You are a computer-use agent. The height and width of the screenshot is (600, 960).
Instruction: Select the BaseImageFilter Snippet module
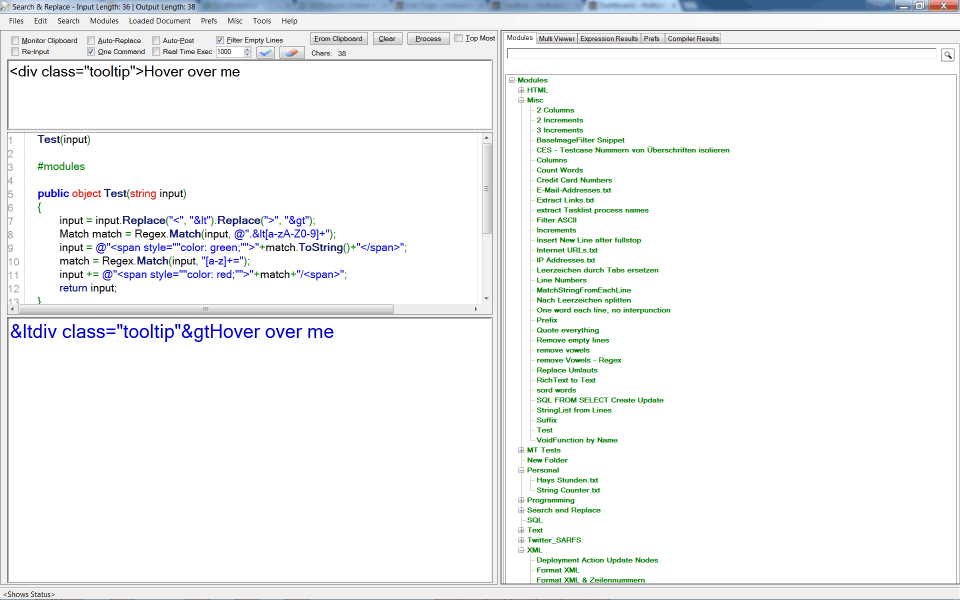click(580, 140)
